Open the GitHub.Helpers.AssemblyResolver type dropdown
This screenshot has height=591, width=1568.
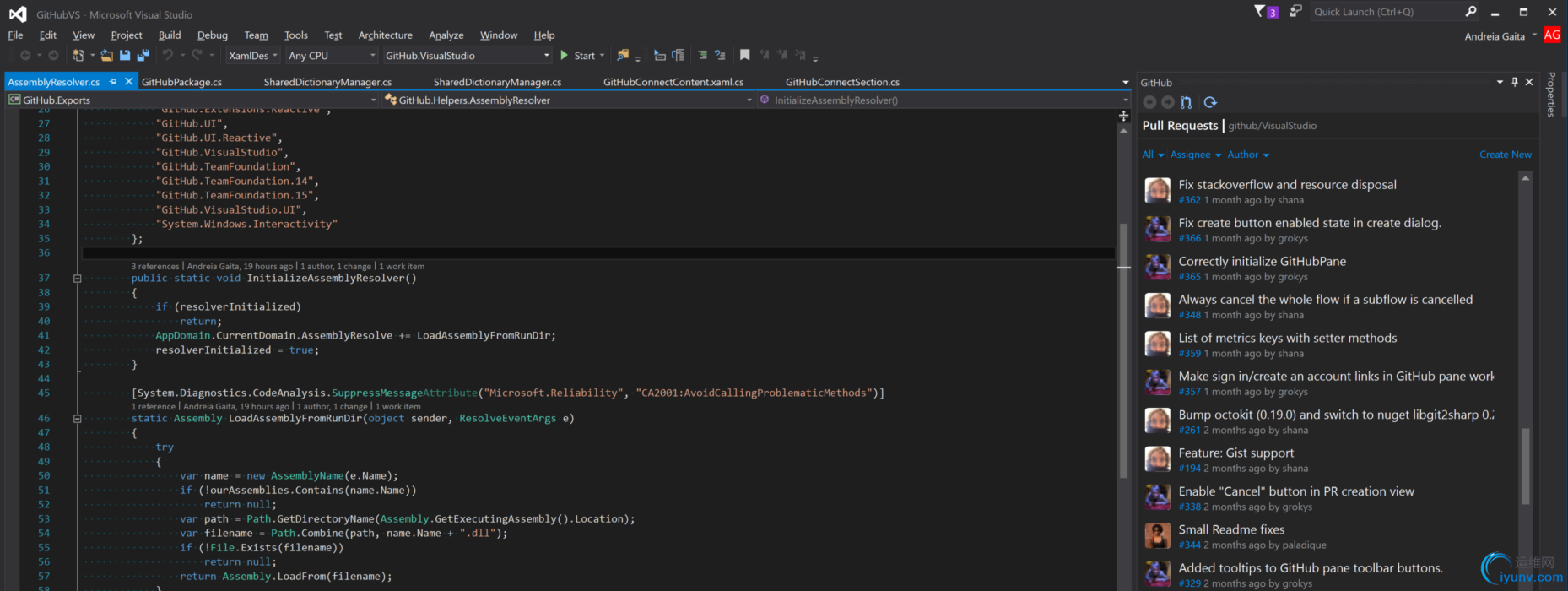tap(568, 100)
